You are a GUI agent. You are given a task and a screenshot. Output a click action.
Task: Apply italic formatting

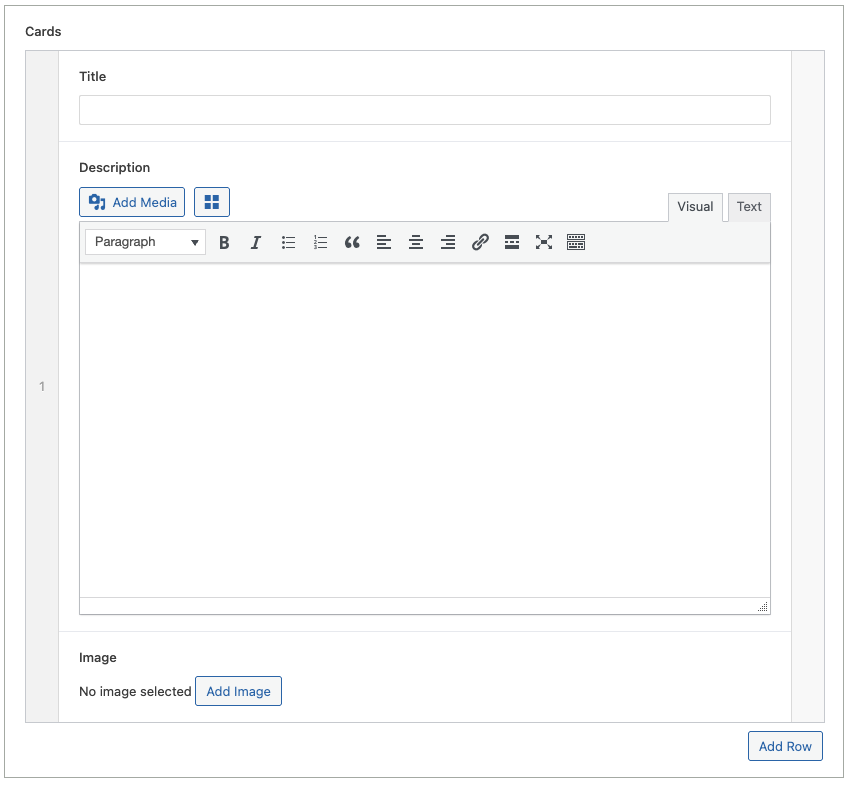point(256,242)
